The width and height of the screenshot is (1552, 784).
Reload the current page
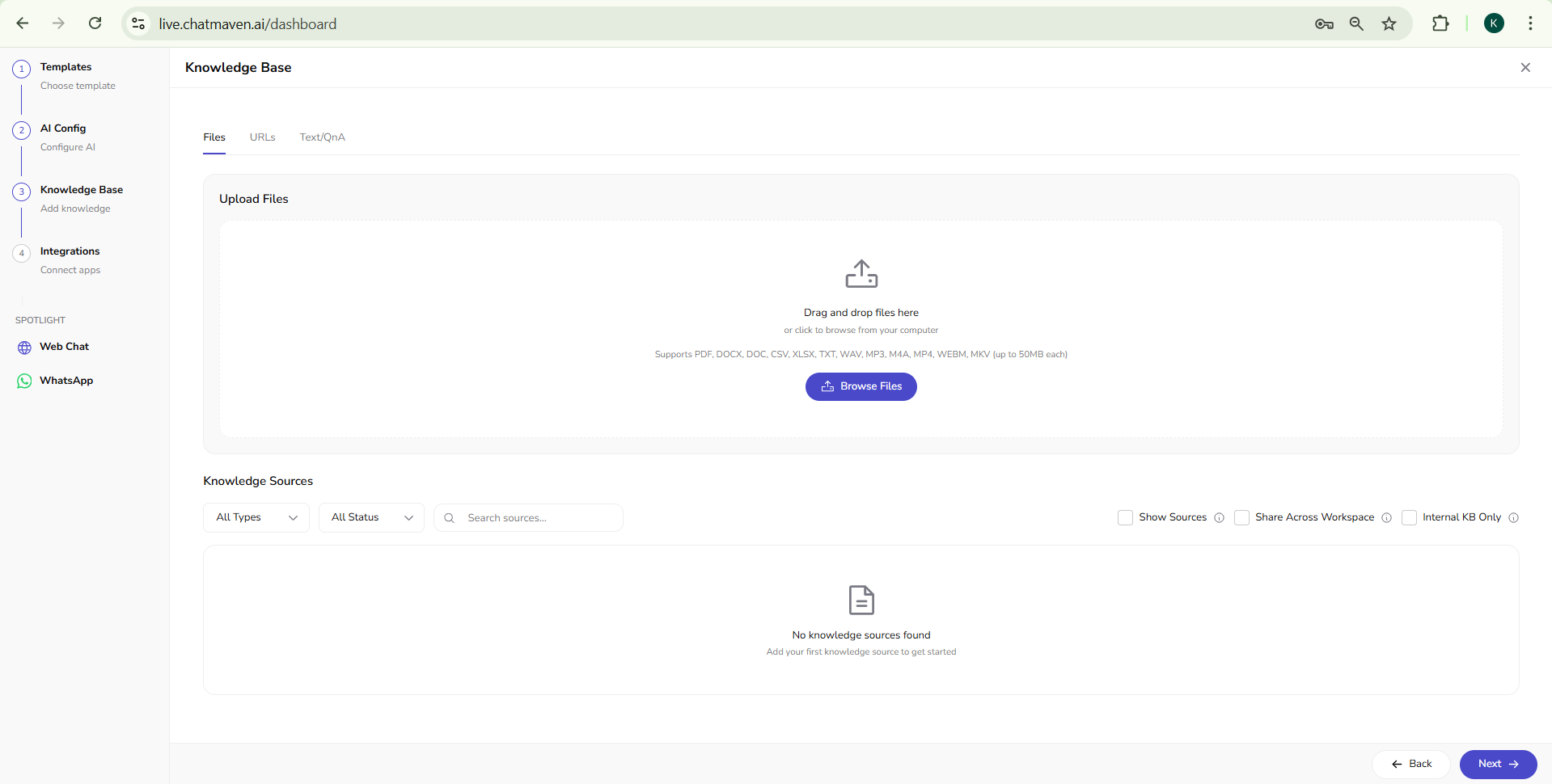click(95, 23)
